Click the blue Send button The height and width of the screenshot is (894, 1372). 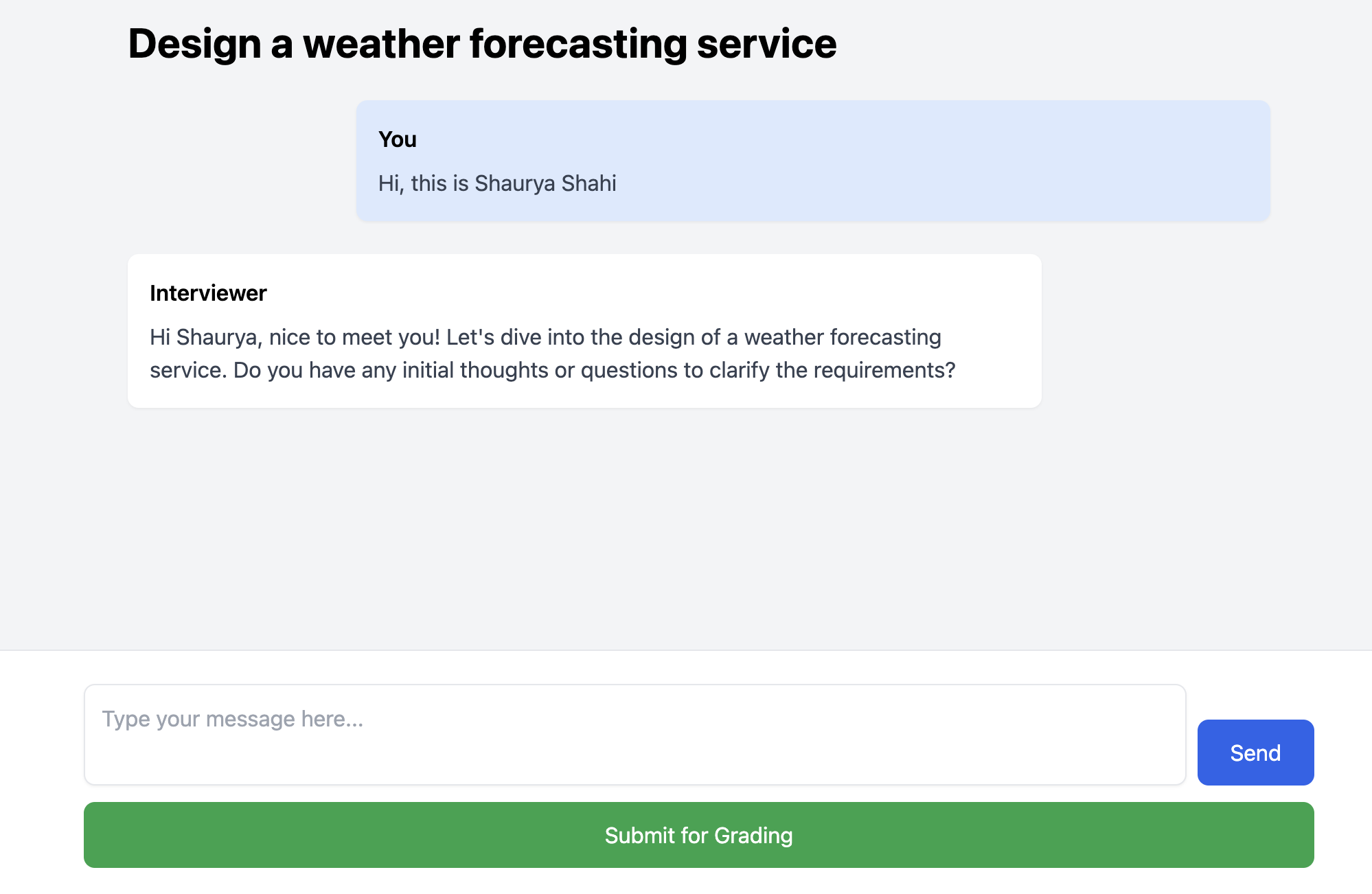[1255, 753]
